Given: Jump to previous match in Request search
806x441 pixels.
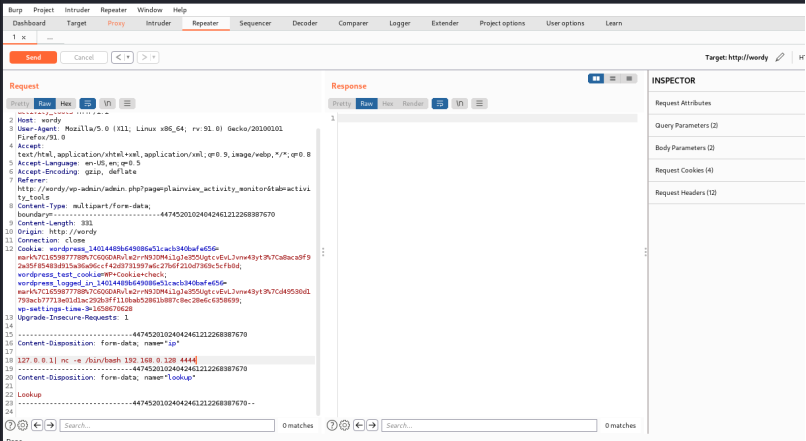Looking at the screenshot, I should click(37, 425).
